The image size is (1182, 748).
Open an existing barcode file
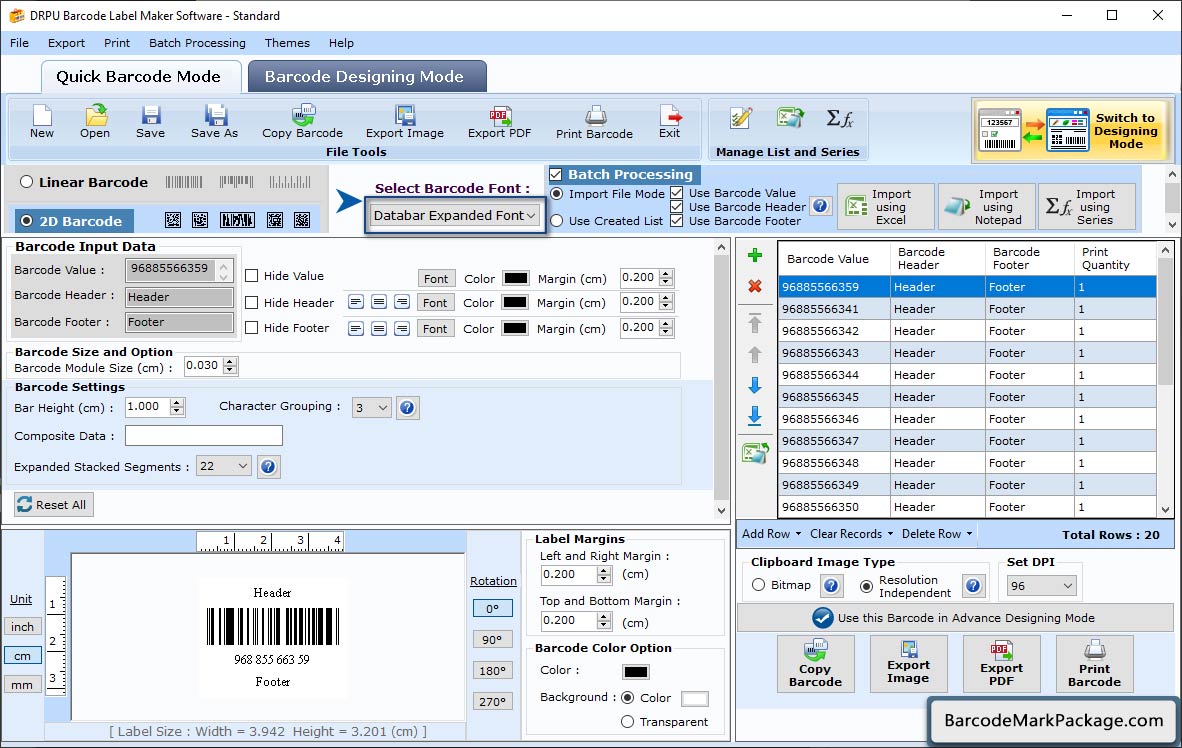coord(95,121)
